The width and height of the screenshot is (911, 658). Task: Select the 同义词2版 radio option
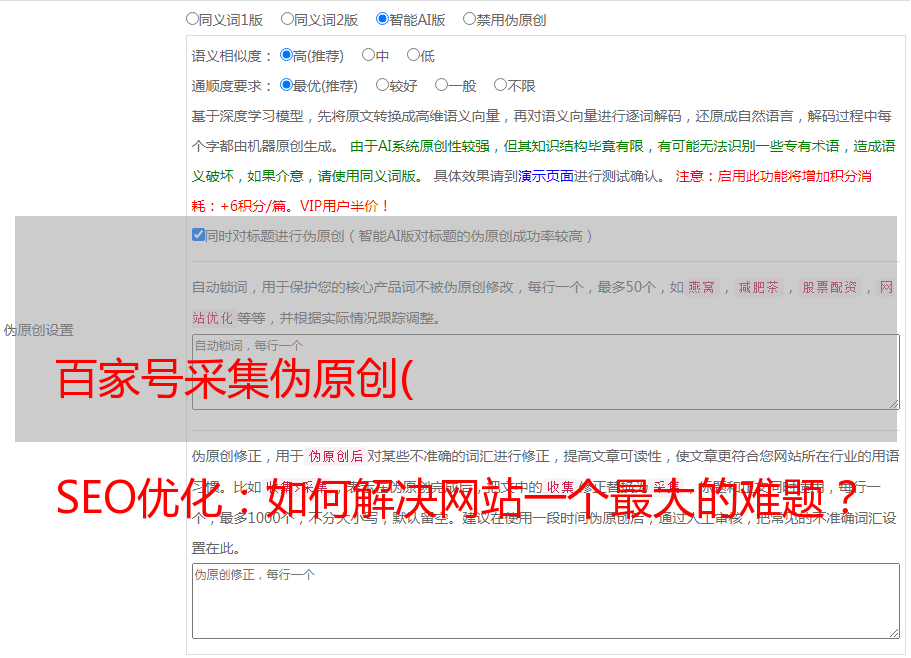click(x=287, y=19)
